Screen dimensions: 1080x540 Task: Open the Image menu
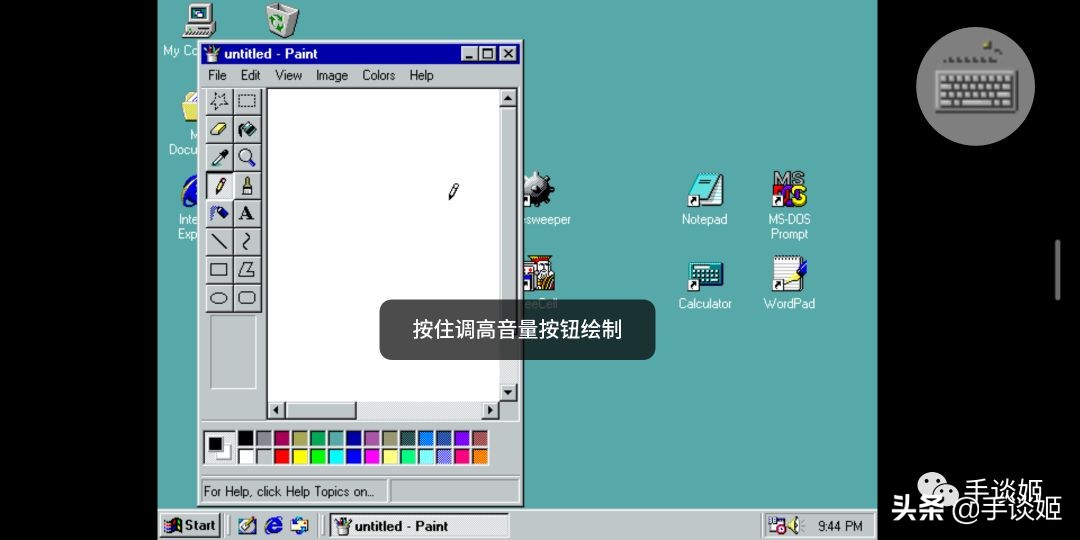(x=331, y=75)
